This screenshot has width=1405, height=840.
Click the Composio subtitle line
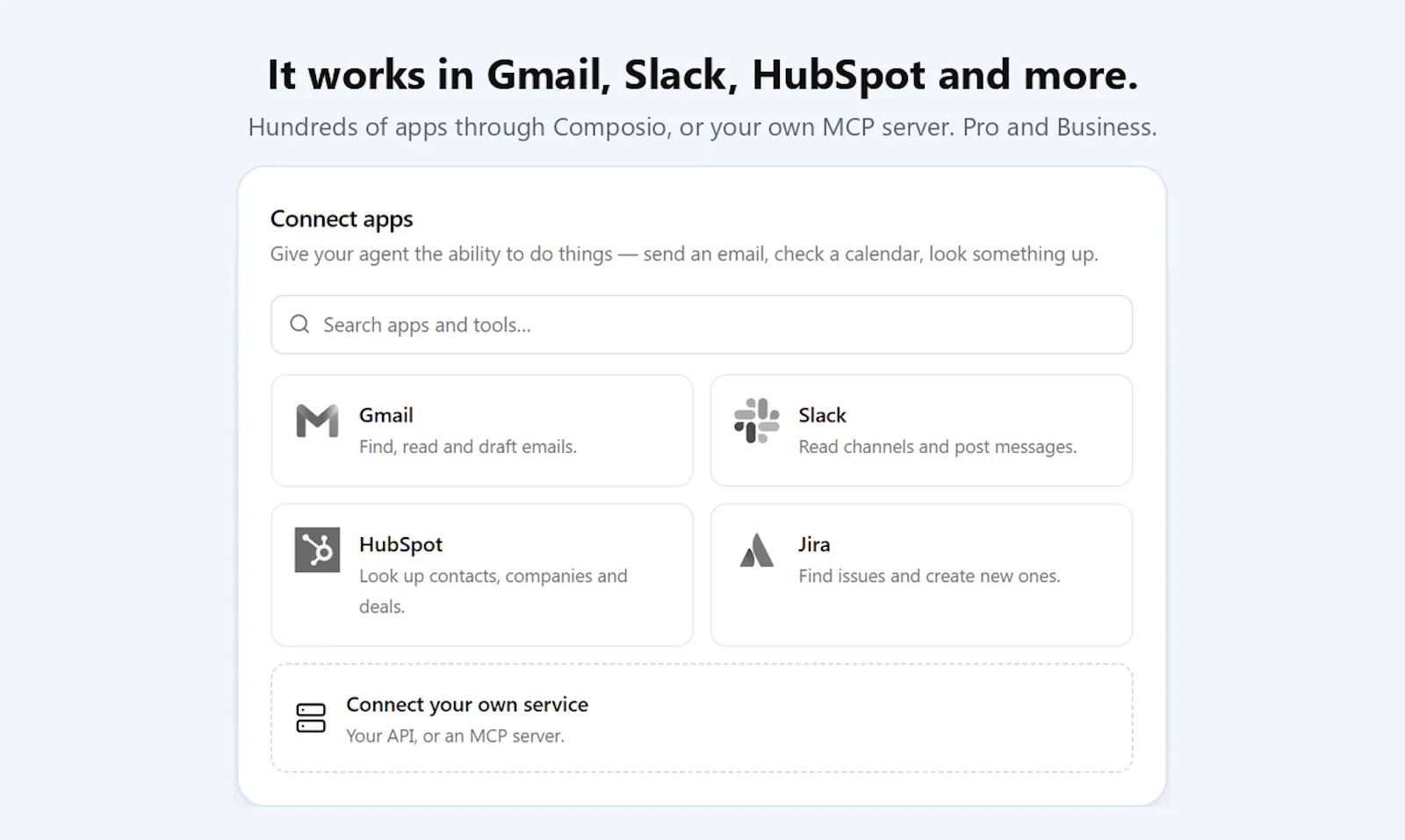pyautogui.click(x=702, y=127)
